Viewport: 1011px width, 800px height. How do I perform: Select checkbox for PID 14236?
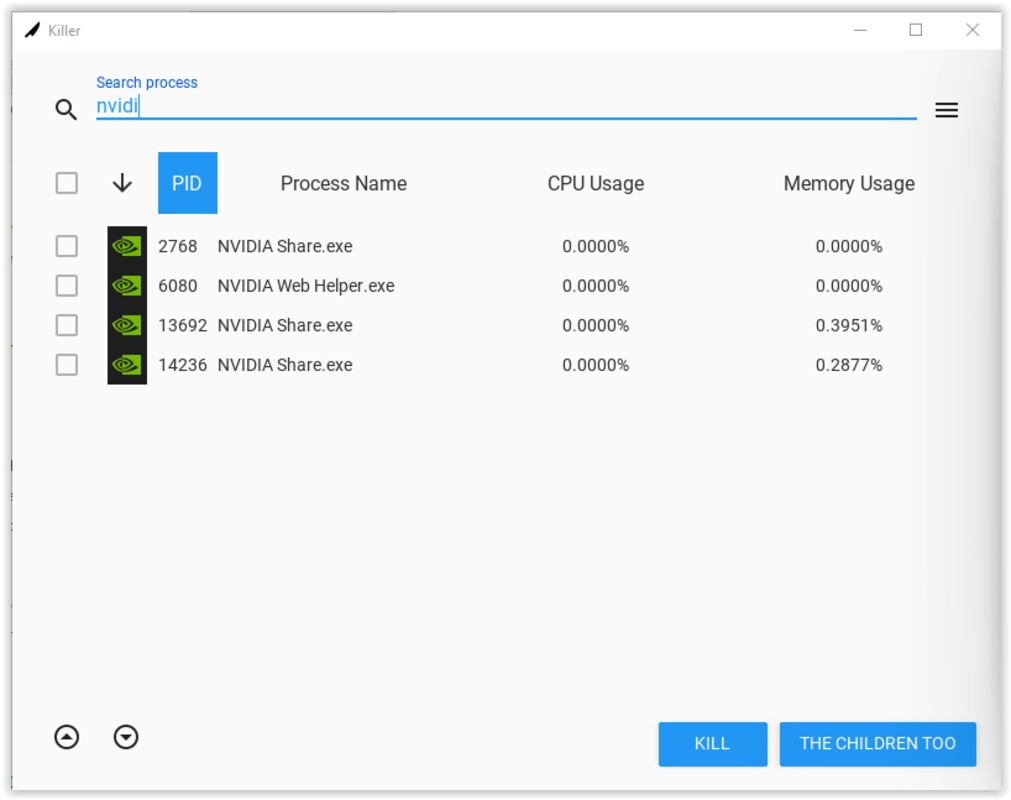point(66,365)
